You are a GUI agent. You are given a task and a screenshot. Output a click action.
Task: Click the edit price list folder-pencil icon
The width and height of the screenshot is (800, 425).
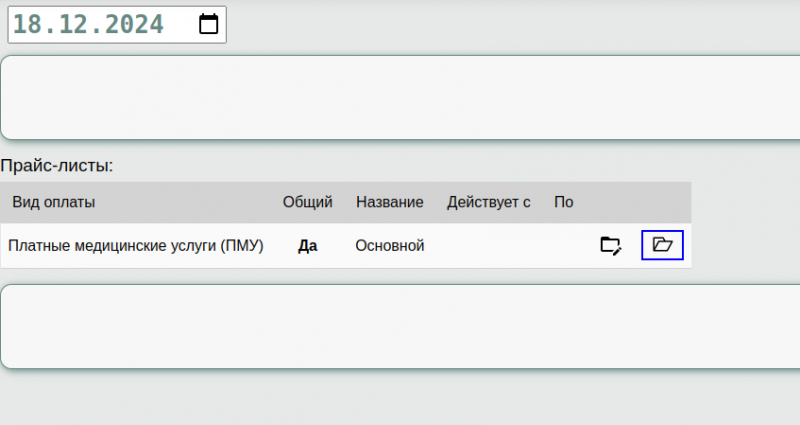tap(610, 245)
